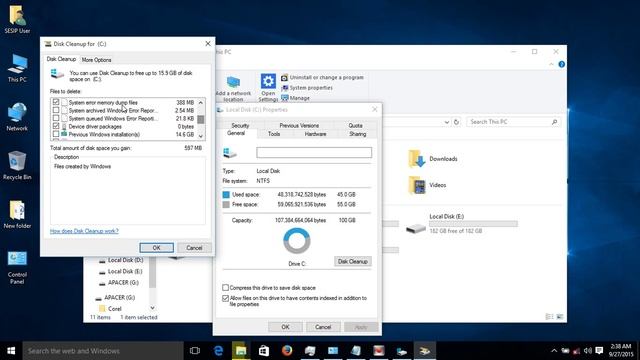Select Local Disk (E:) drive icon

416,228
